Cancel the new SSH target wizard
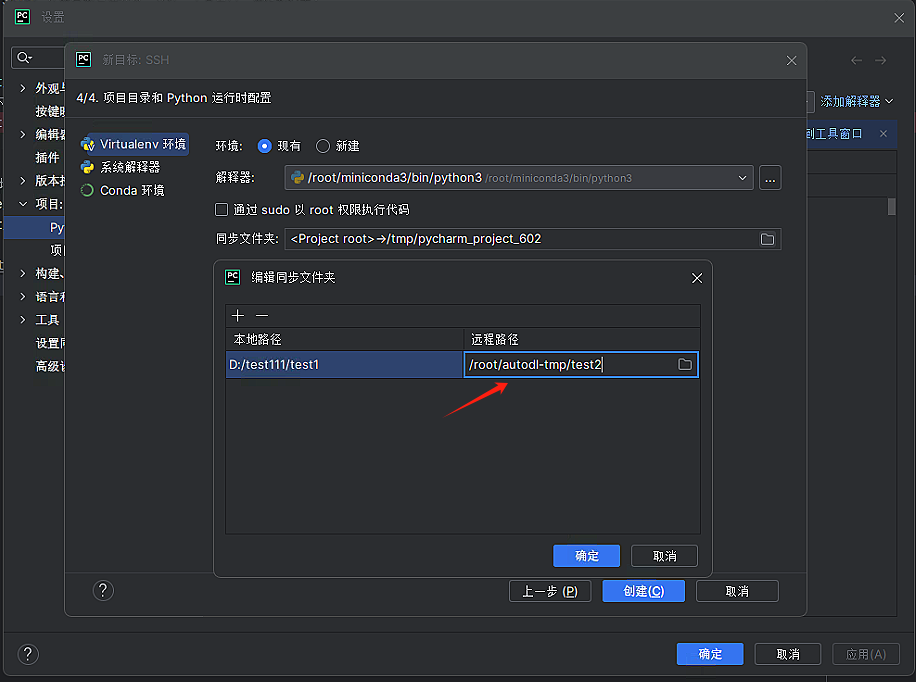Image resolution: width=916 pixels, height=682 pixels. (737, 591)
